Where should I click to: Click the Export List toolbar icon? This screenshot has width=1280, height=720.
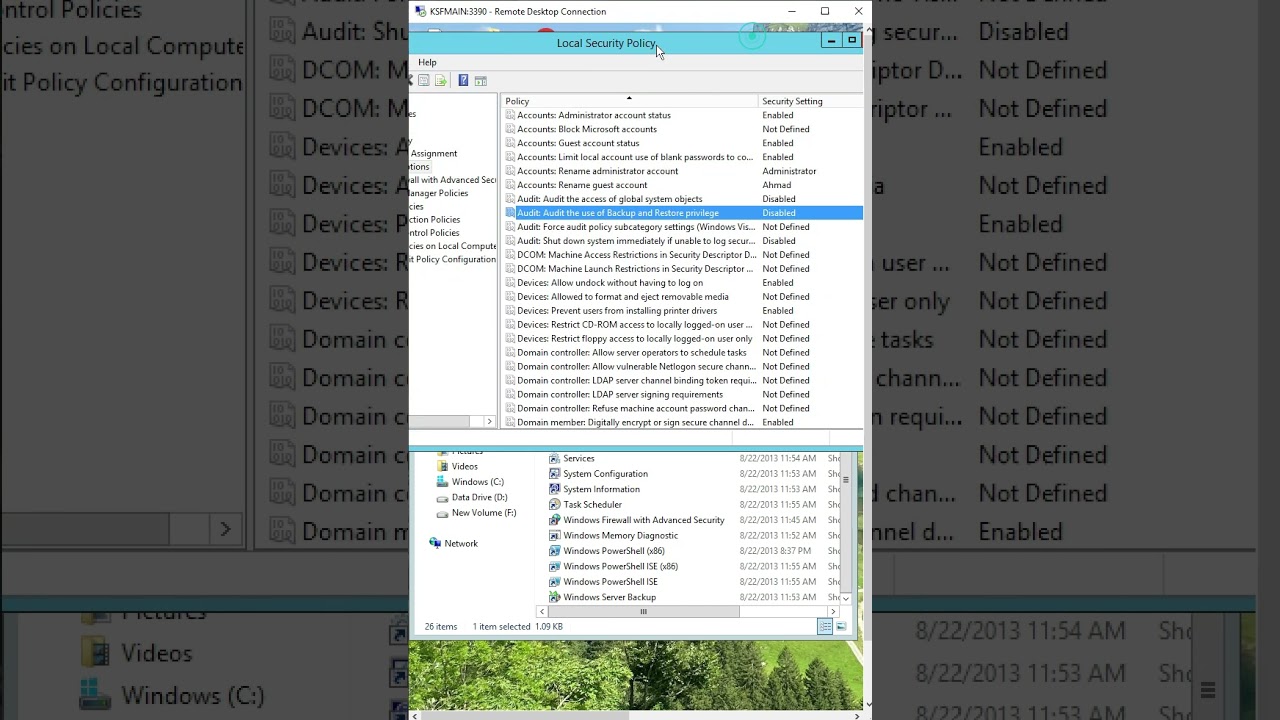(440, 80)
